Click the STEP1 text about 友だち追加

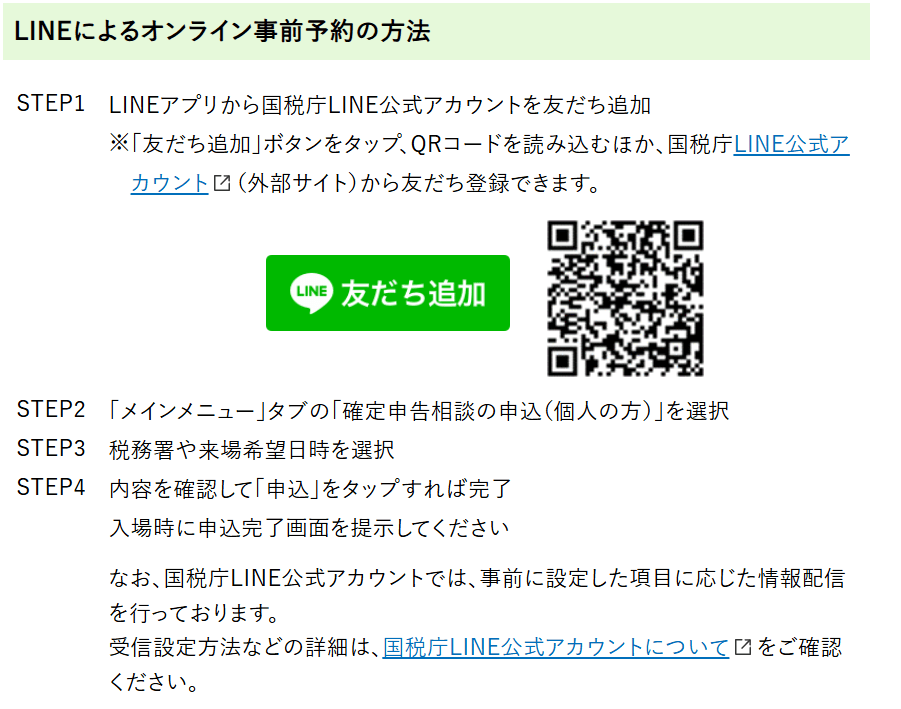pos(380,105)
